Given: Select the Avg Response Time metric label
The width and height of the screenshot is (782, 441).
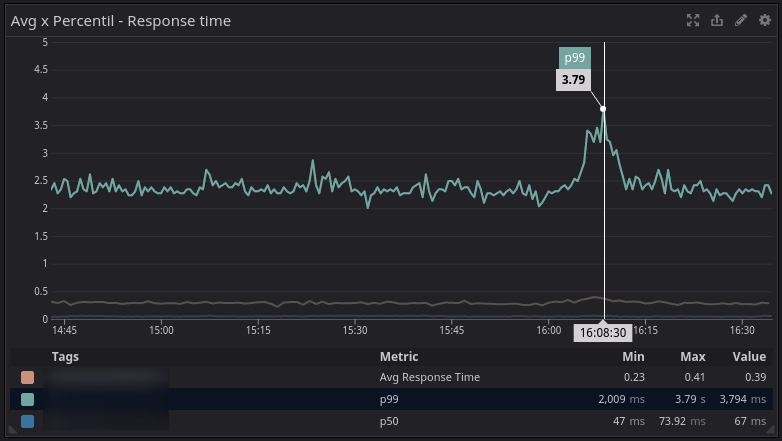Looking at the screenshot, I should point(430,378).
